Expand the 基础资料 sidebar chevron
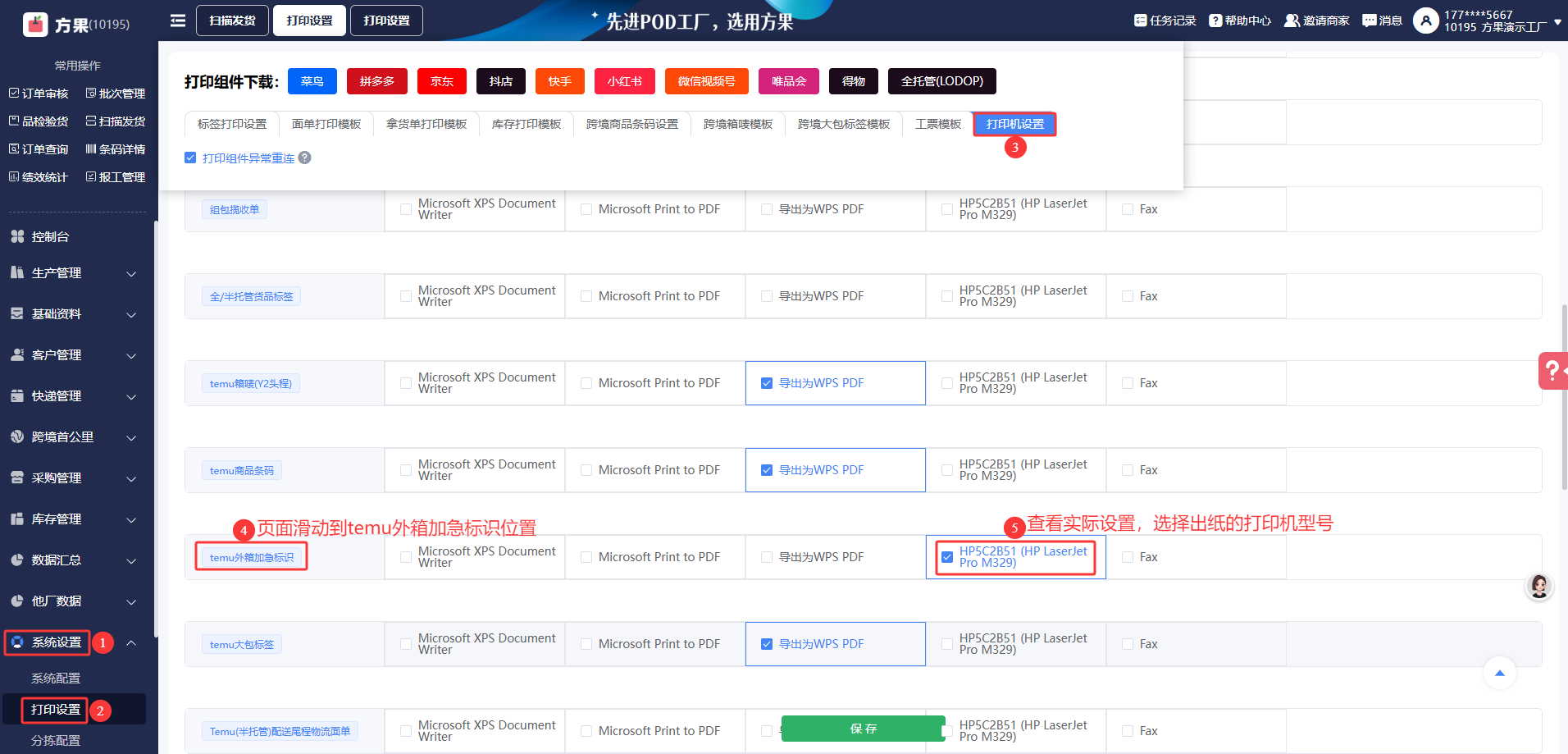 click(131, 314)
